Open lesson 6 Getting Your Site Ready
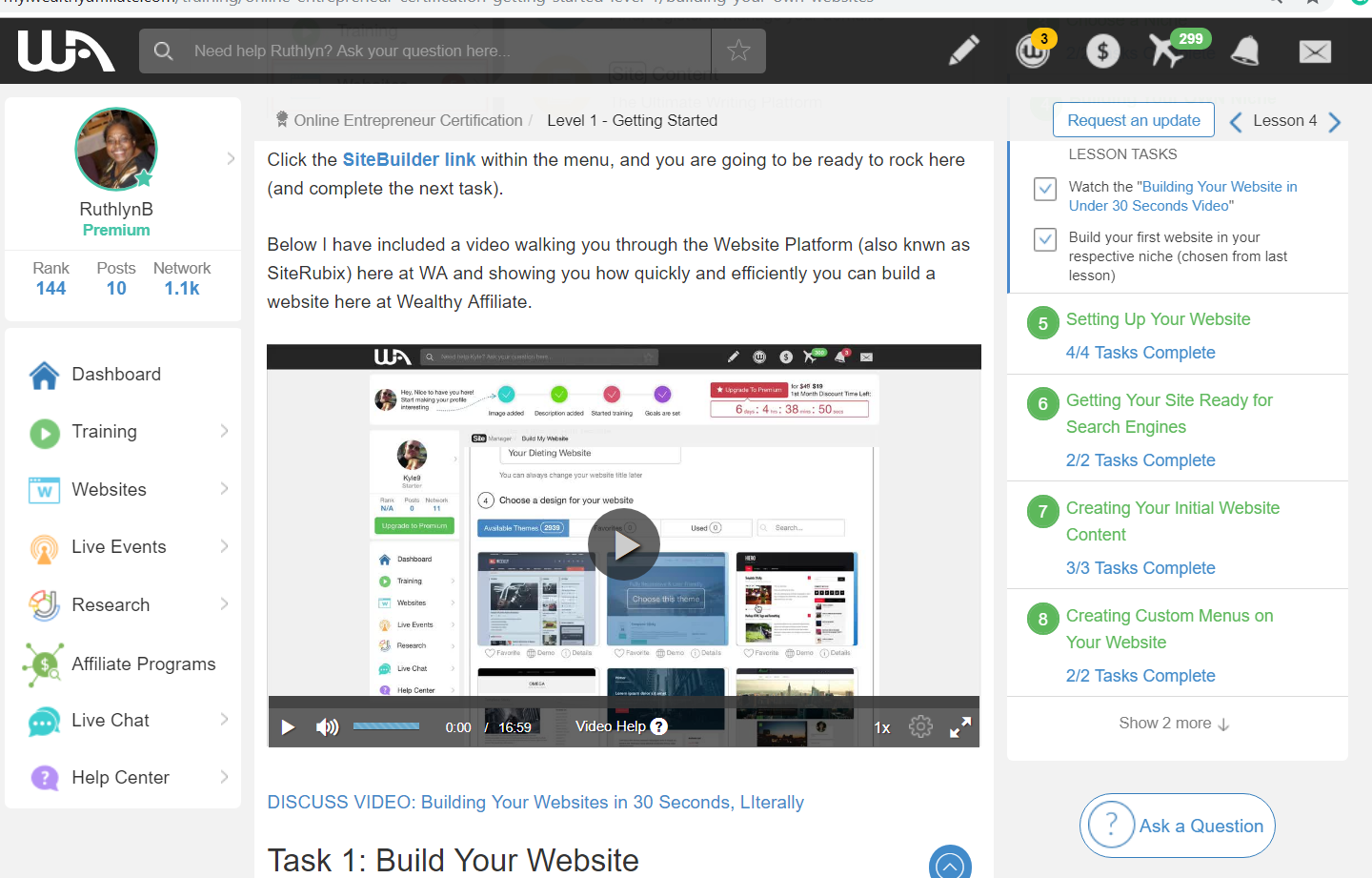This screenshot has height=878, width=1372. [1169, 414]
